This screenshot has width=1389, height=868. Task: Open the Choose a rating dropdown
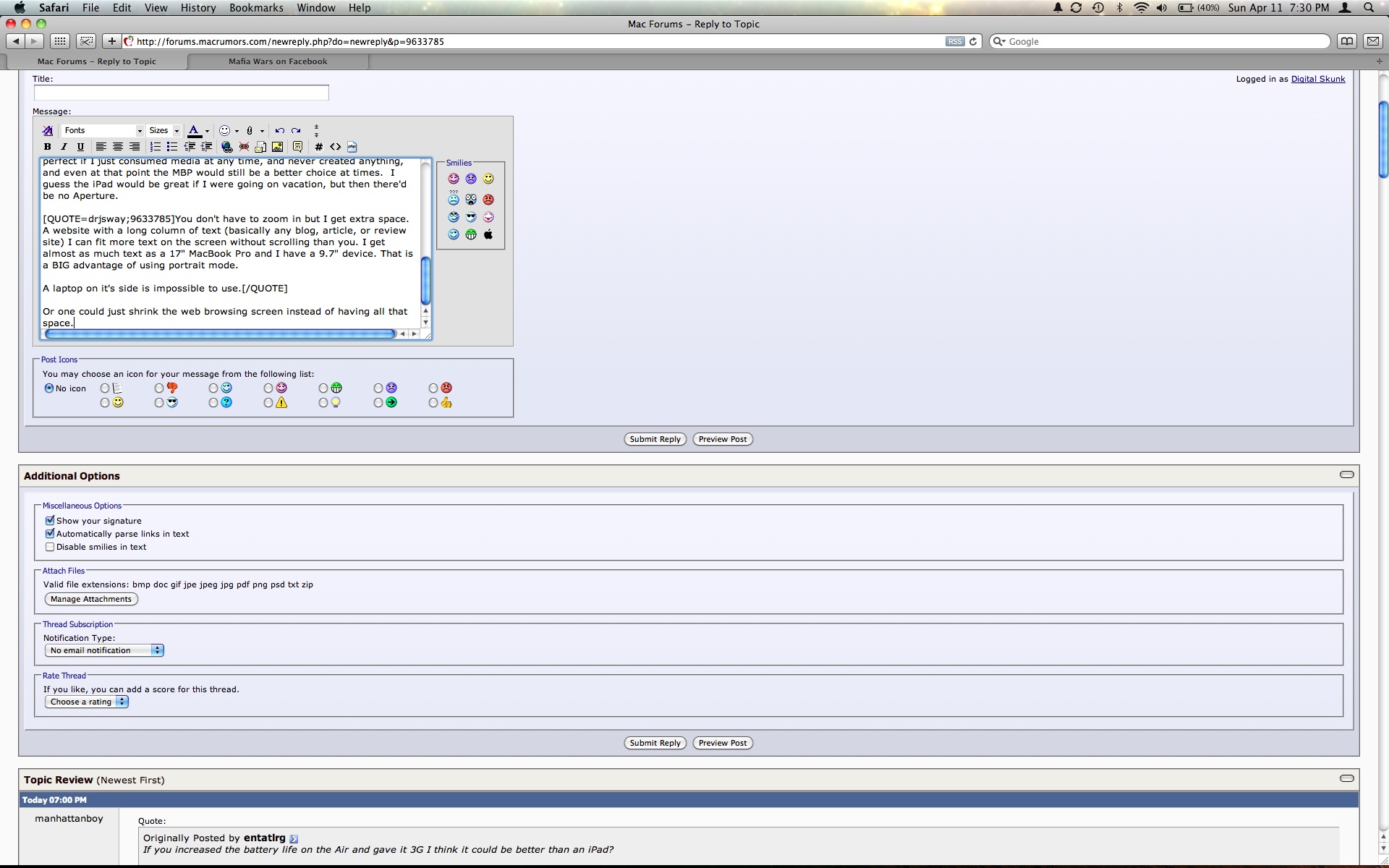pyautogui.click(x=87, y=702)
